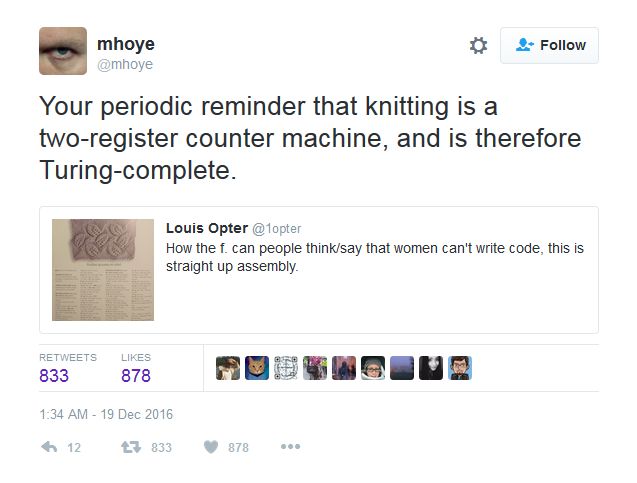Open the gear settings menu
The width and height of the screenshot is (637, 483).
[x=478, y=45]
